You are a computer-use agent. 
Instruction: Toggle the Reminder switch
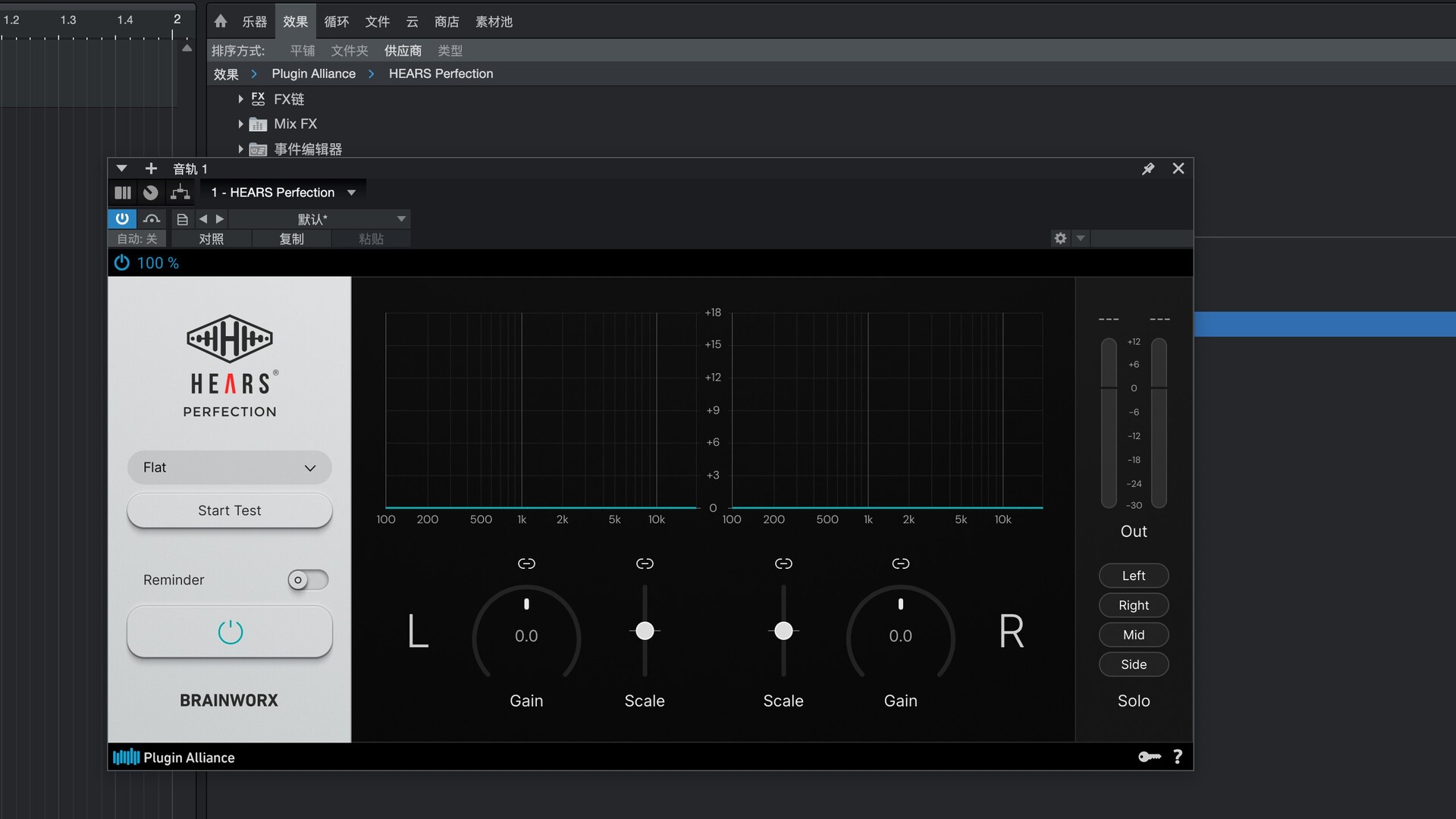308,580
